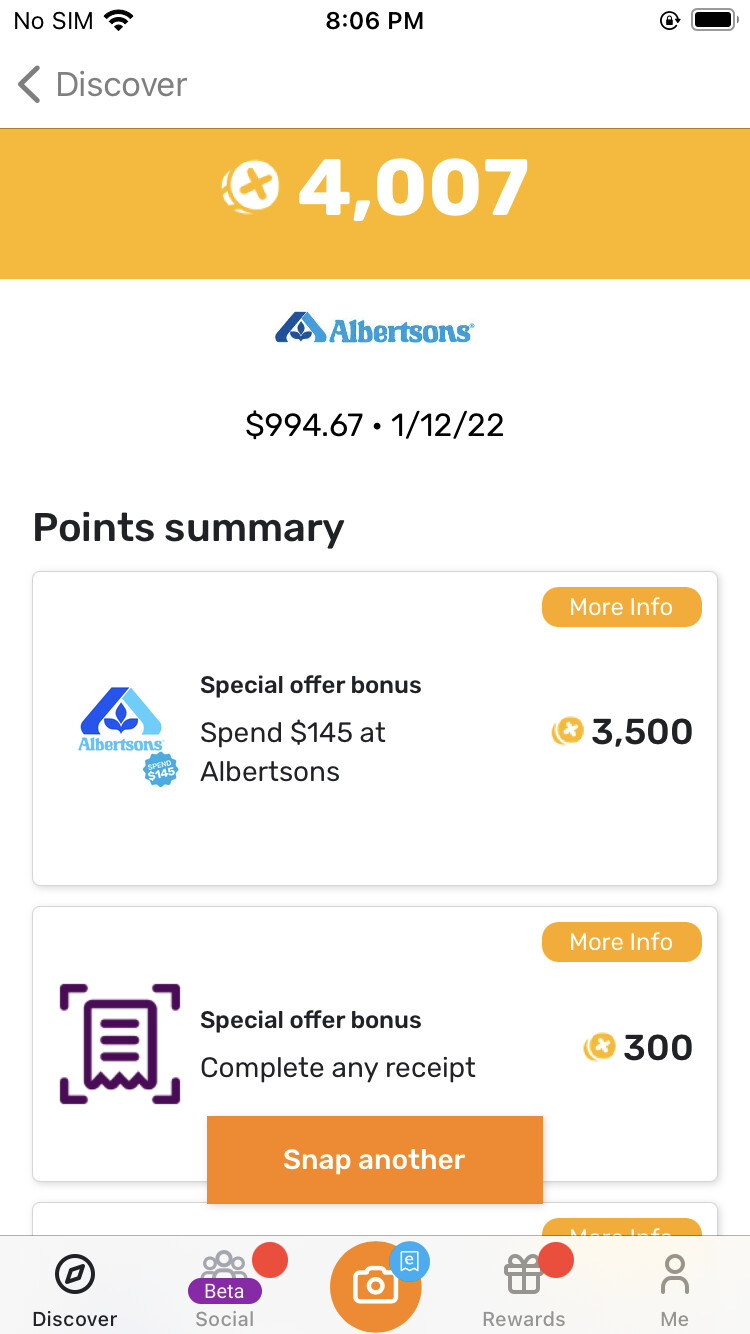Tap the 300 points coin icon
This screenshot has height=1334, width=750.
[x=599, y=1047]
